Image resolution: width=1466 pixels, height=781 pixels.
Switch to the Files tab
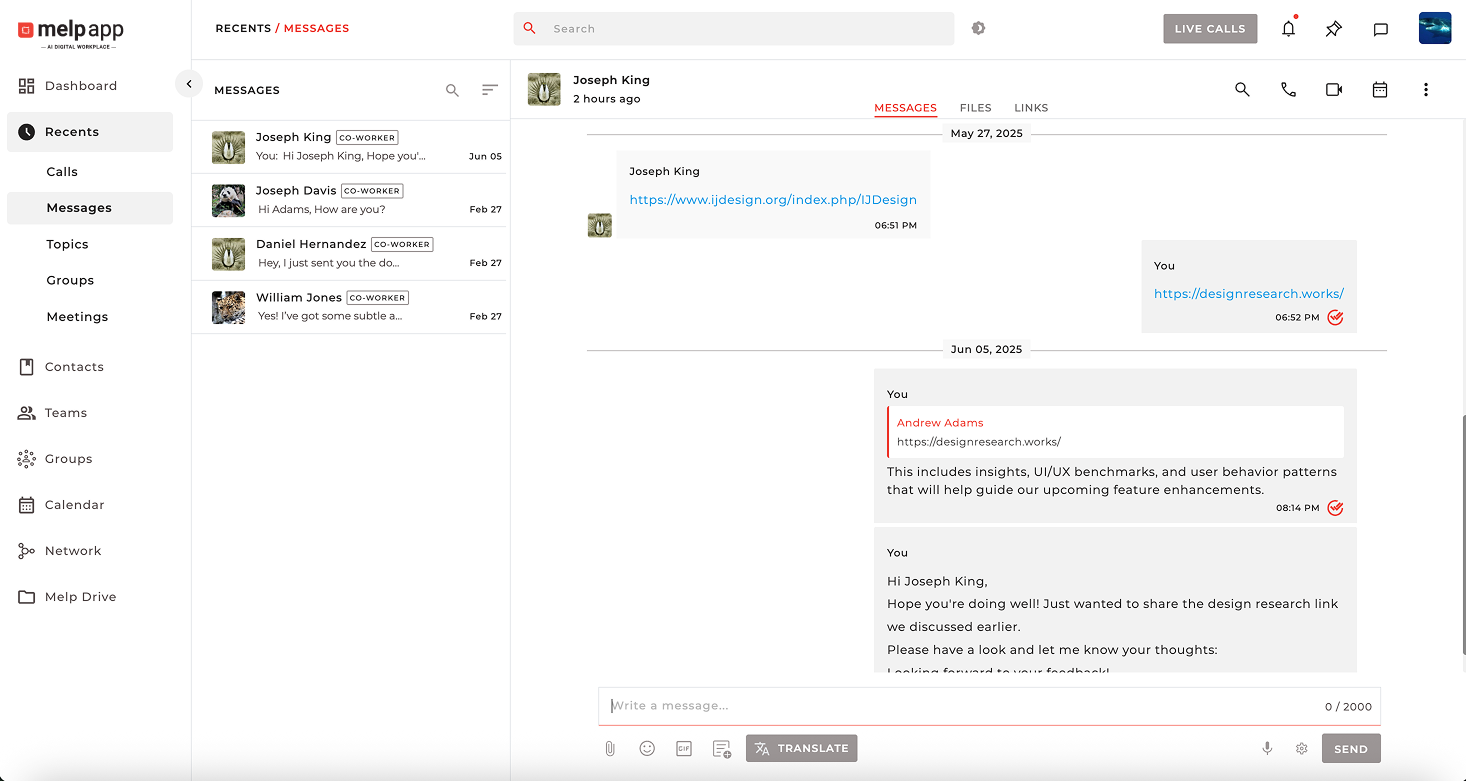pyautogui.click(x=975, y=108)
